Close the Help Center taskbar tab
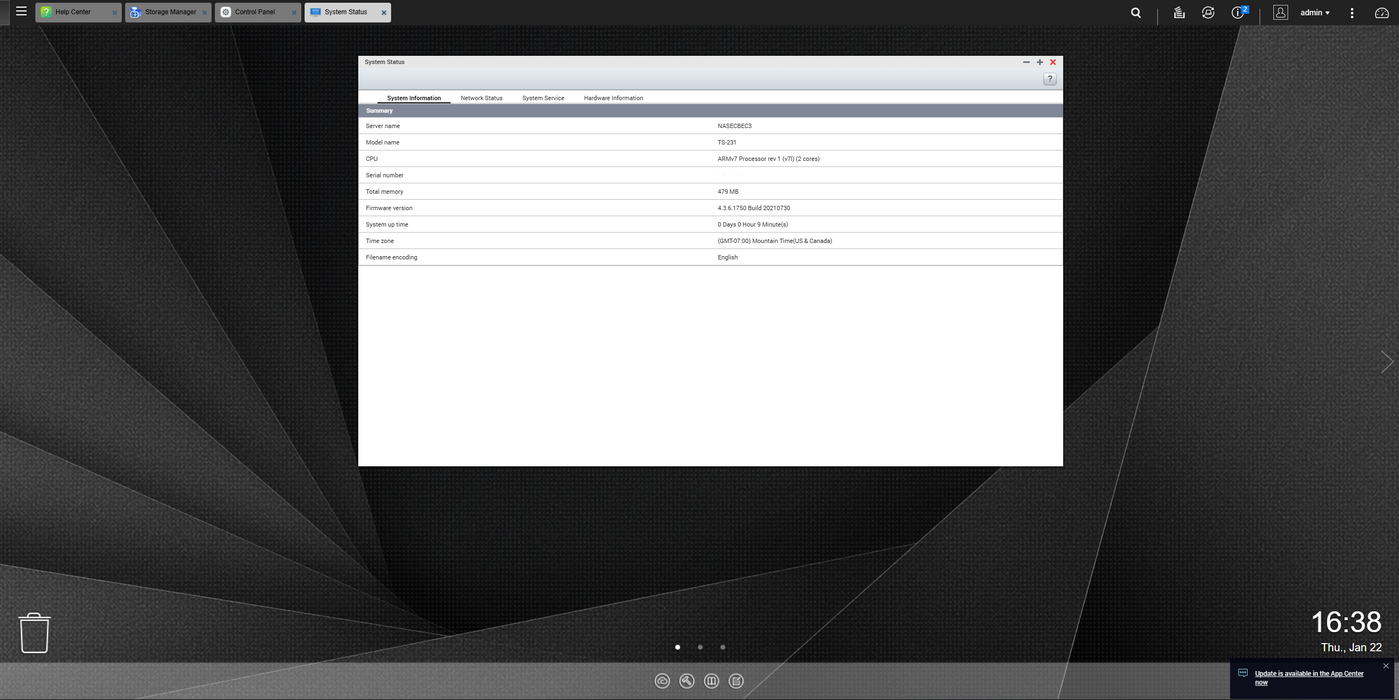The image size is (1399, 700). pos(114,13)
